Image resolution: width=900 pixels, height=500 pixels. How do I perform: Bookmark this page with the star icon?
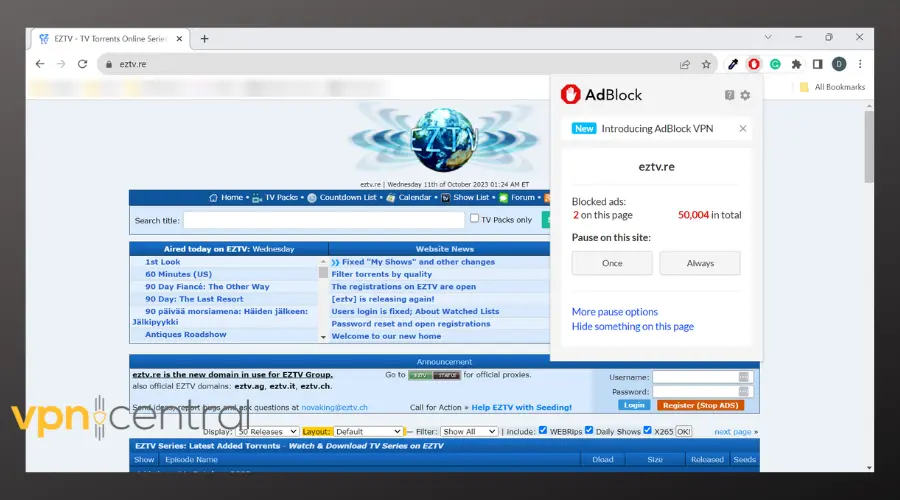coord(706,64)
